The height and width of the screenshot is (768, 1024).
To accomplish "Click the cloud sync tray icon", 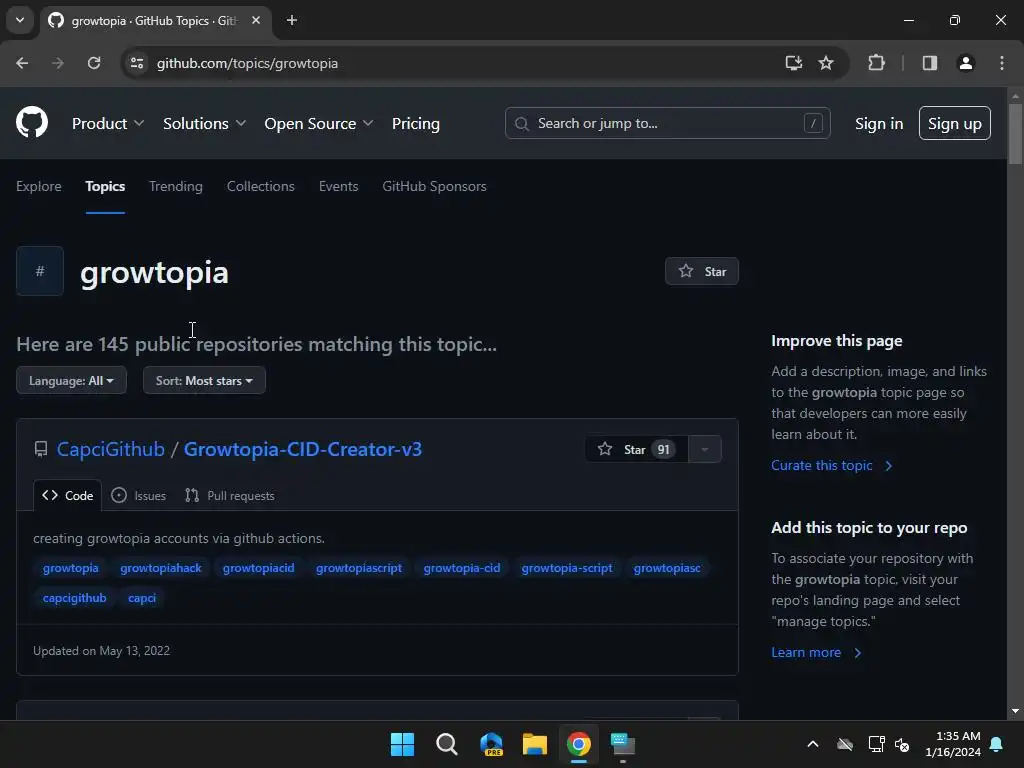I will pos(845,744).
